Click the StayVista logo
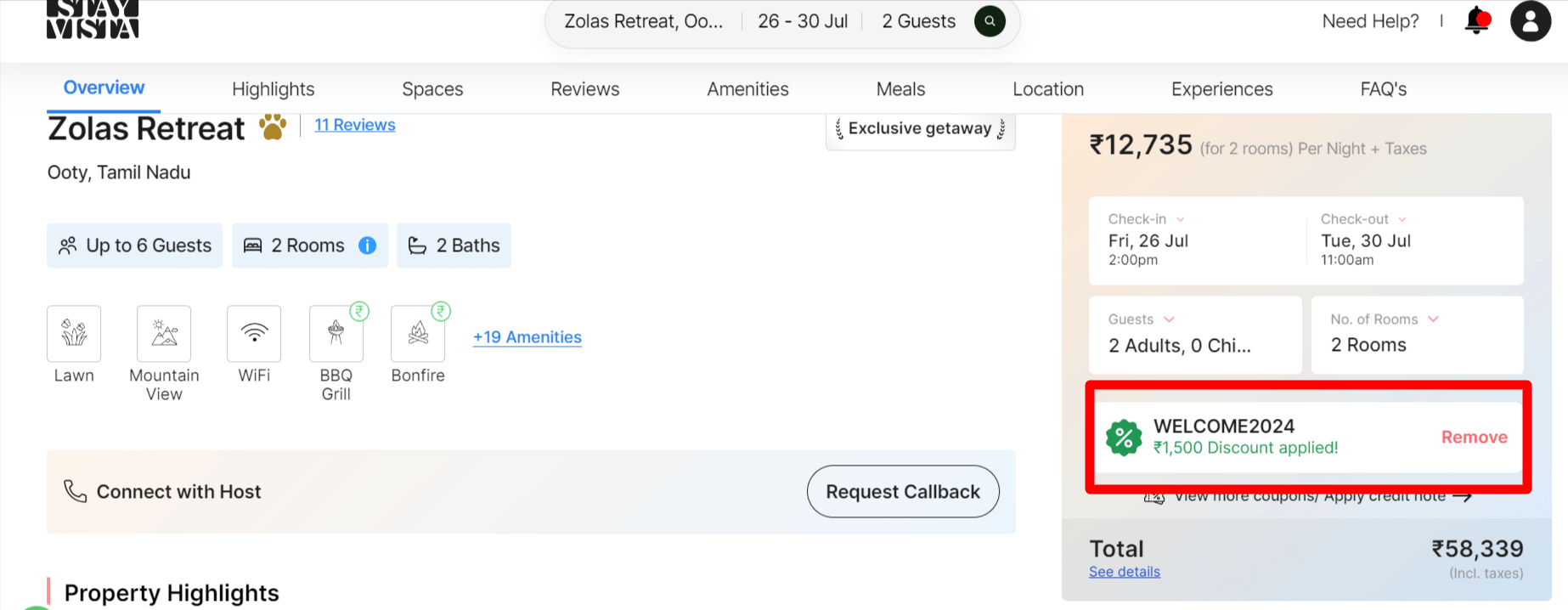 (x=93, y=19)
